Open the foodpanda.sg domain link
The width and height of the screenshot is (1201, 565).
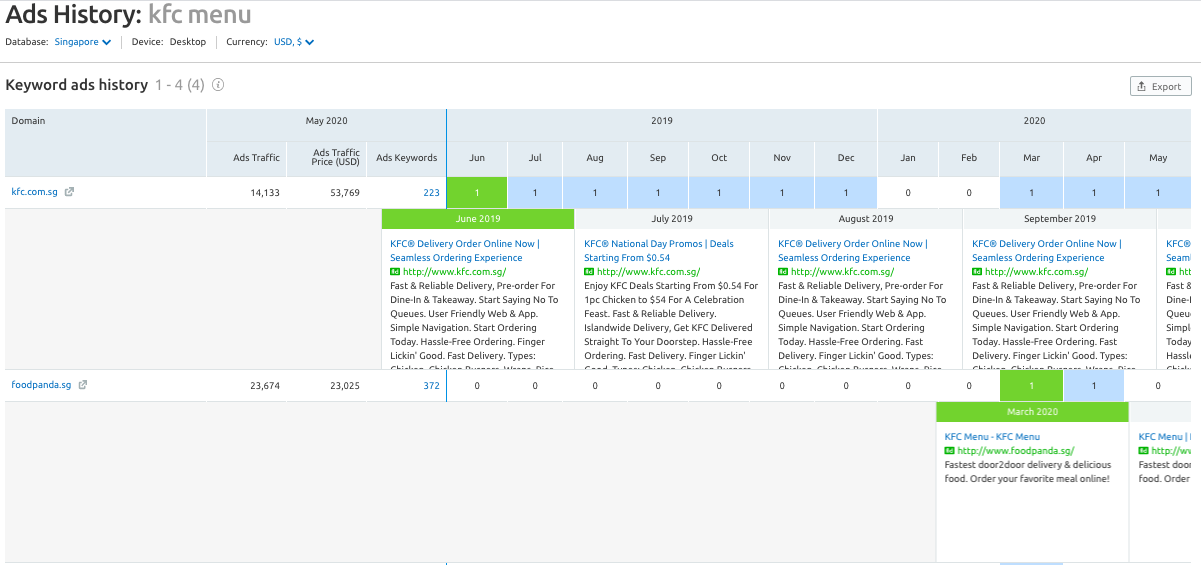point(42,385)
